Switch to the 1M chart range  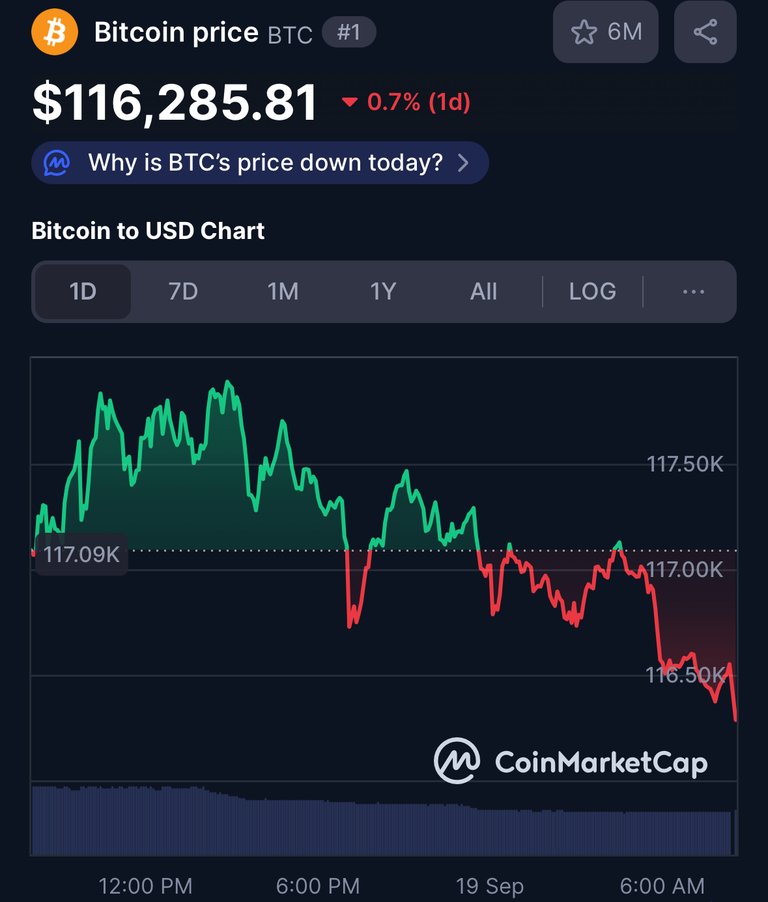[x=283, y=292]
